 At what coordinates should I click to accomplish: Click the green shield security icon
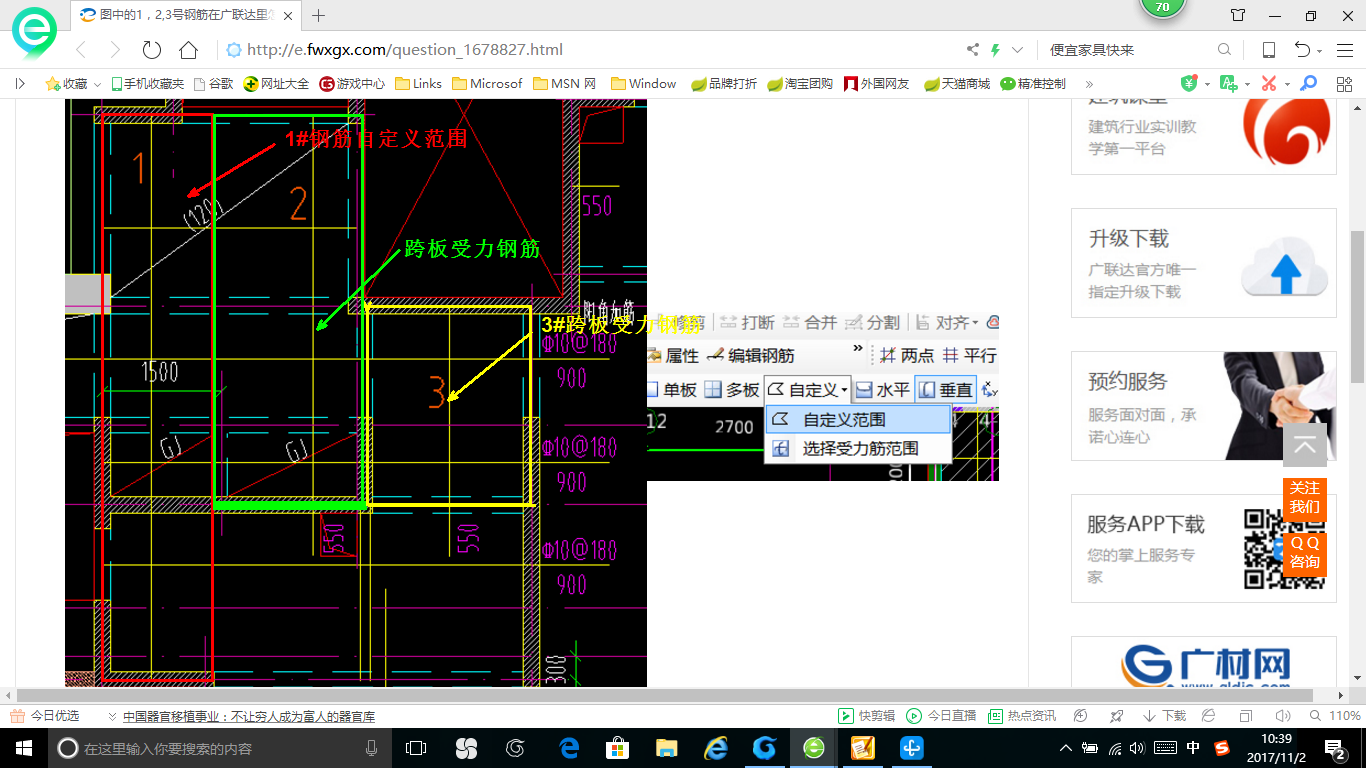pyautogui.click(x=1189, y=84)
